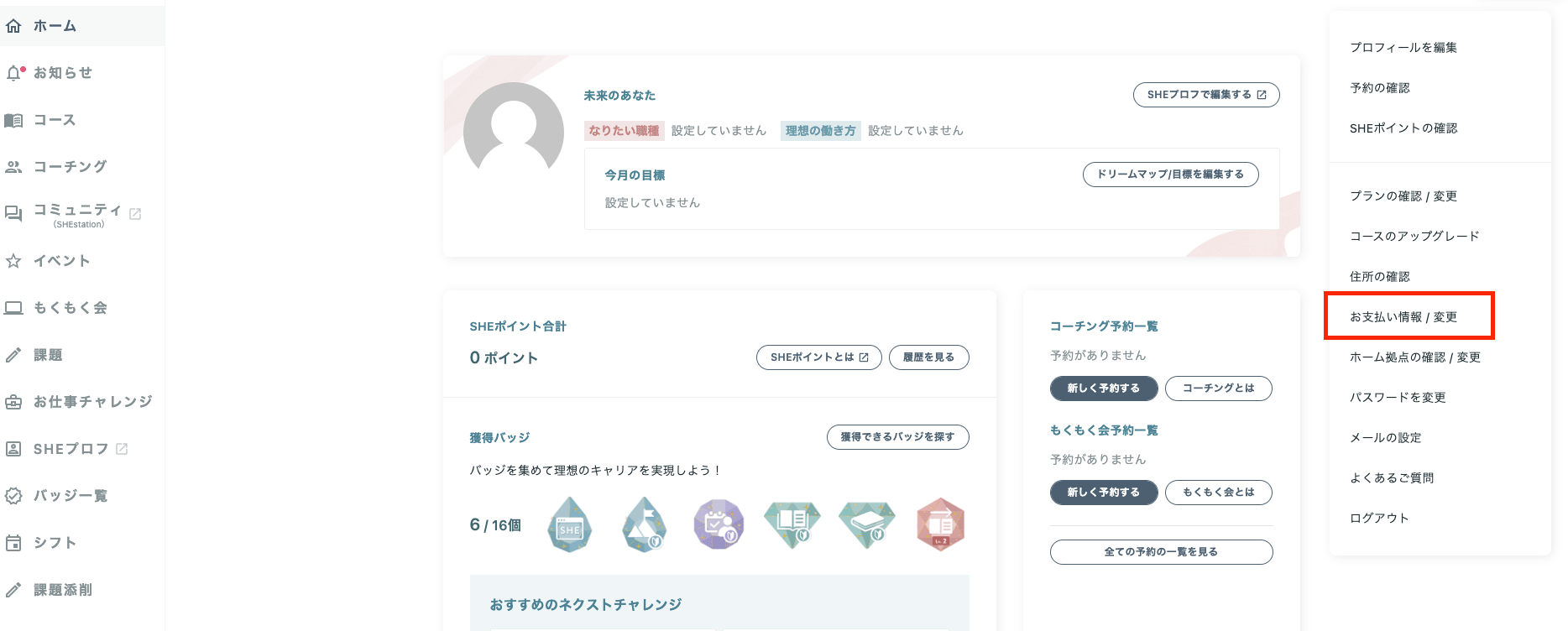
Task: Open もくもく会 laptop icon
Action: pos(13,308)
